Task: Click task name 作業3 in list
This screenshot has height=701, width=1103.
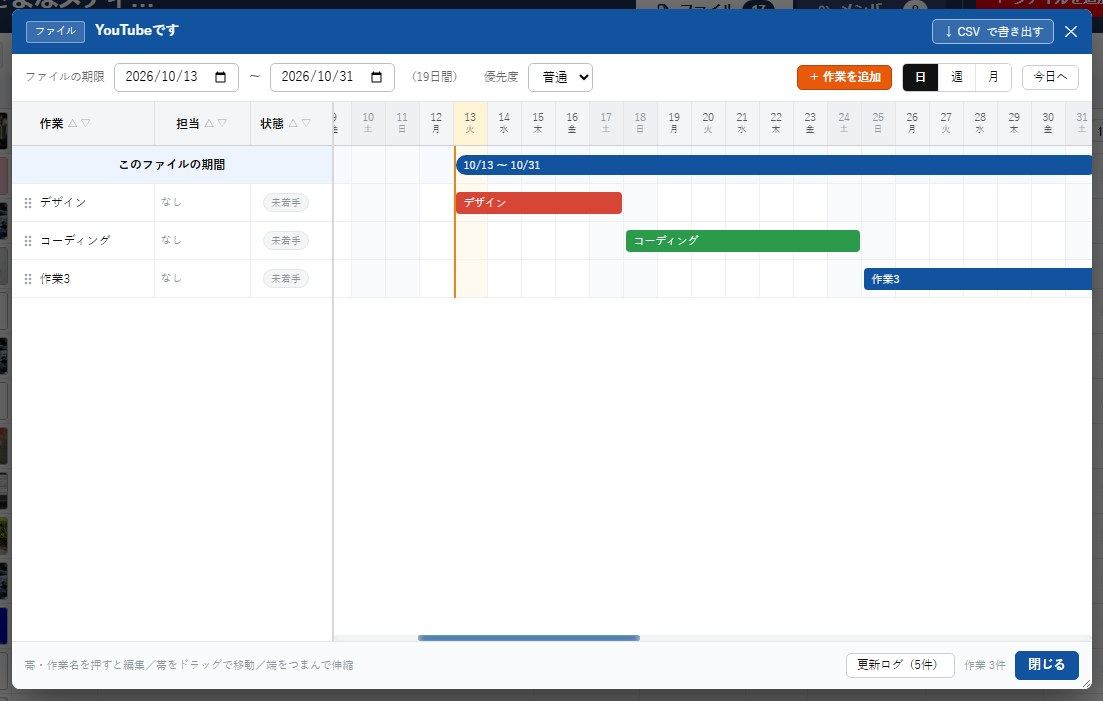Action: 55,278
